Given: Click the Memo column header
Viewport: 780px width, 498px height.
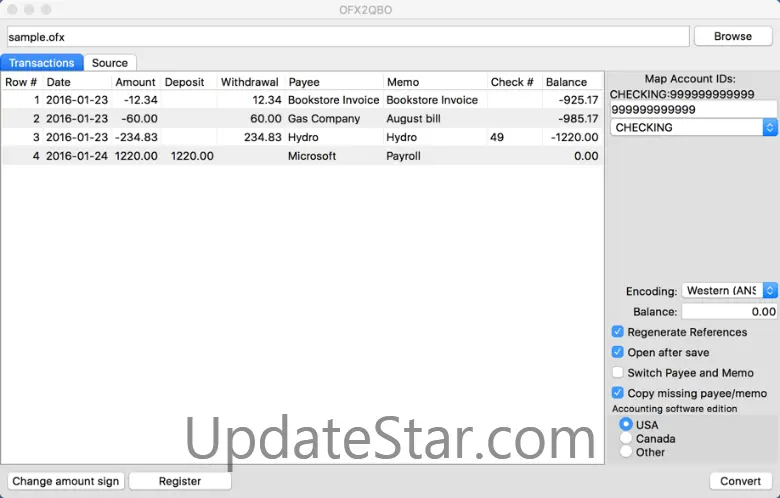Looking at the screenshot, I should pos(435,82).
